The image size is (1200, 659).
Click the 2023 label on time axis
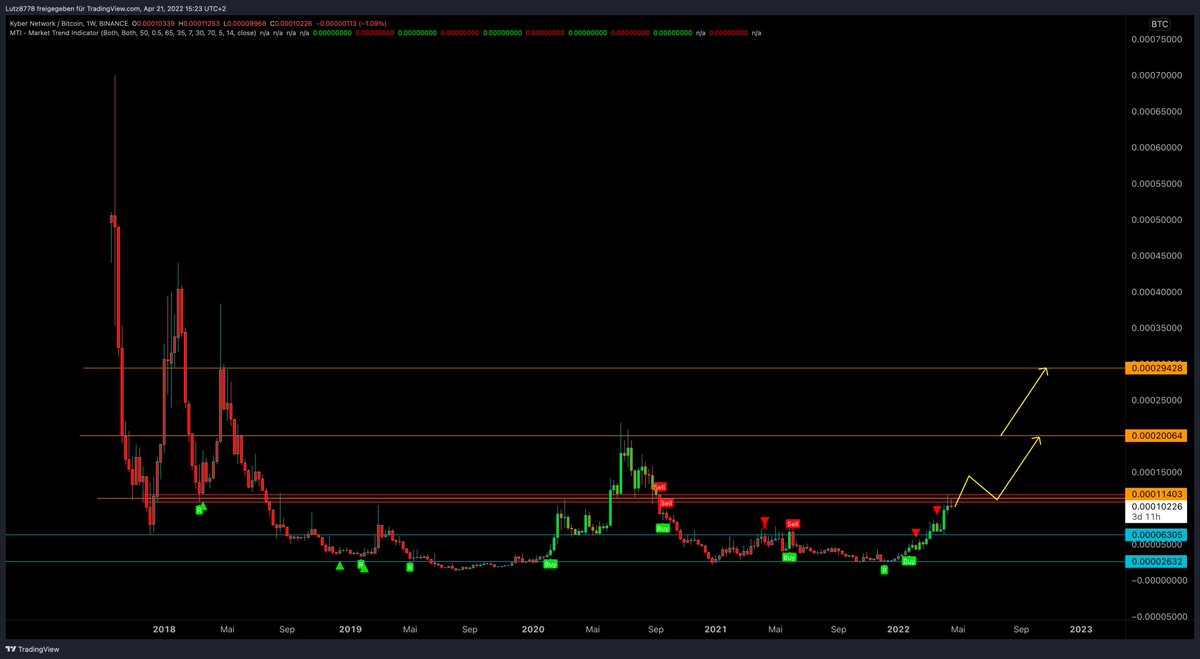pyautogui.click(x=1081, y=629)
